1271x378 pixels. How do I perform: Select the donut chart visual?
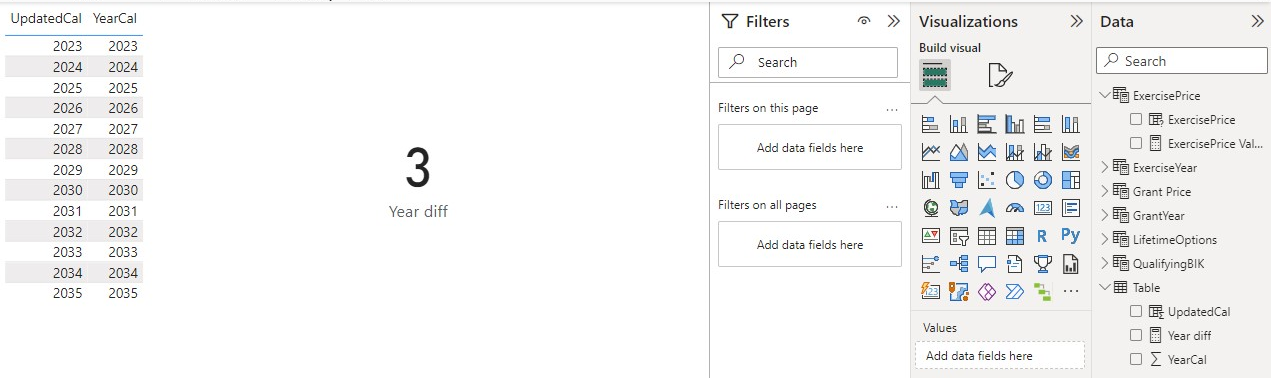pos(1042,181)
